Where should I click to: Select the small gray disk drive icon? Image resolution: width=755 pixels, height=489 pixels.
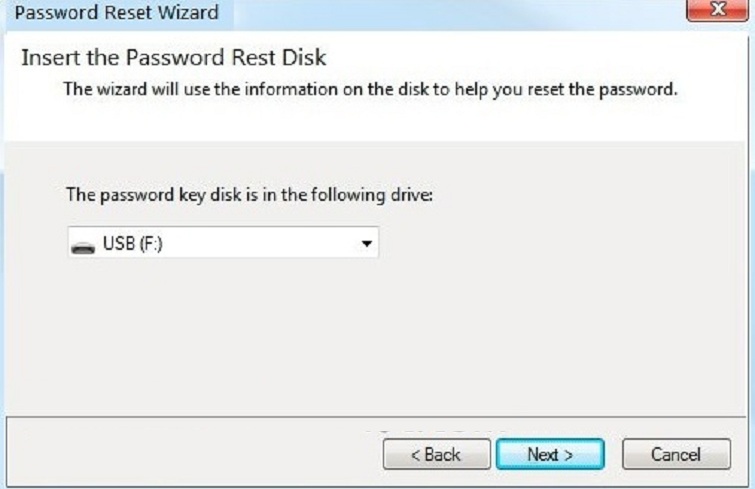(85, 244)
